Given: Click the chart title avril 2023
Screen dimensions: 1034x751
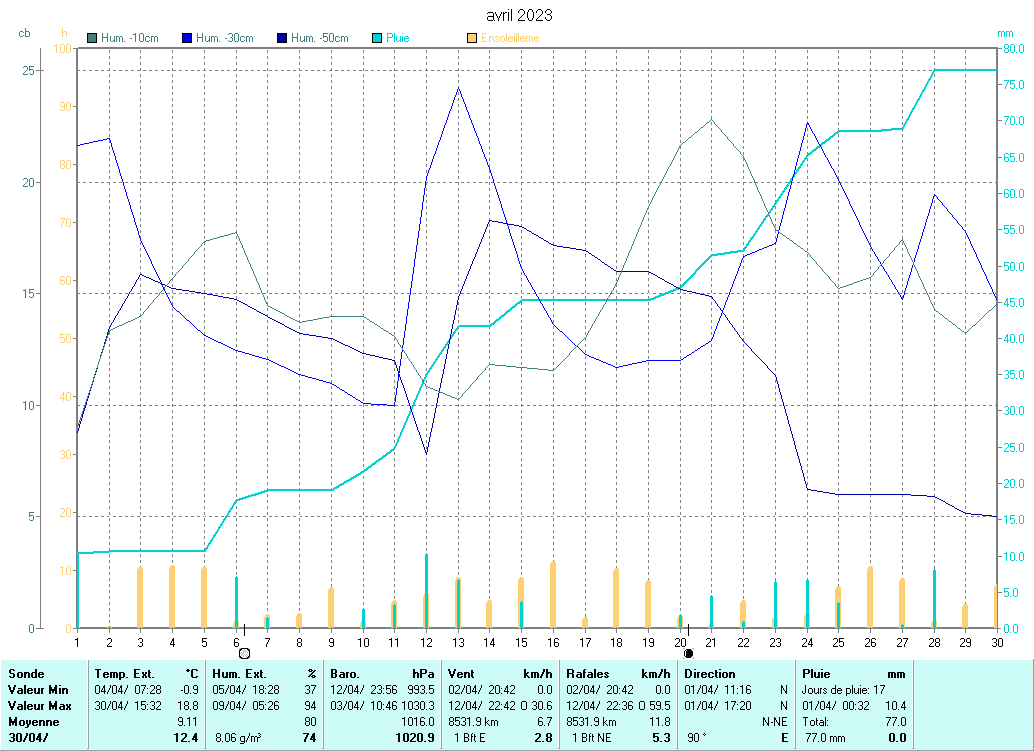Looking at the screenshot, I should 518,16.
